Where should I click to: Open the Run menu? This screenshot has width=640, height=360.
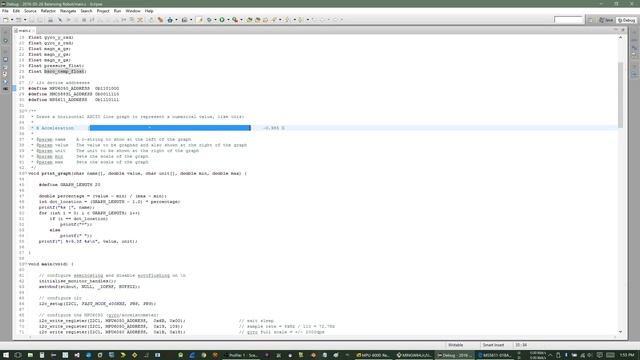pyautogui.click(x=118, y=11)
